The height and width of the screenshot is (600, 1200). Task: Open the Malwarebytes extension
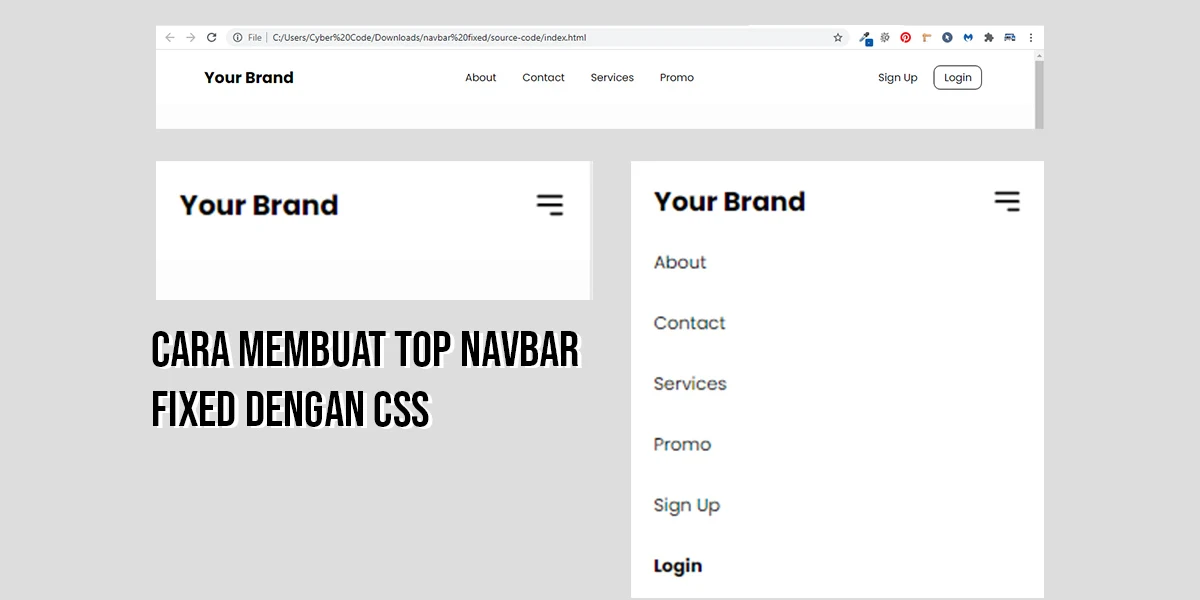(x=968, y=37)
